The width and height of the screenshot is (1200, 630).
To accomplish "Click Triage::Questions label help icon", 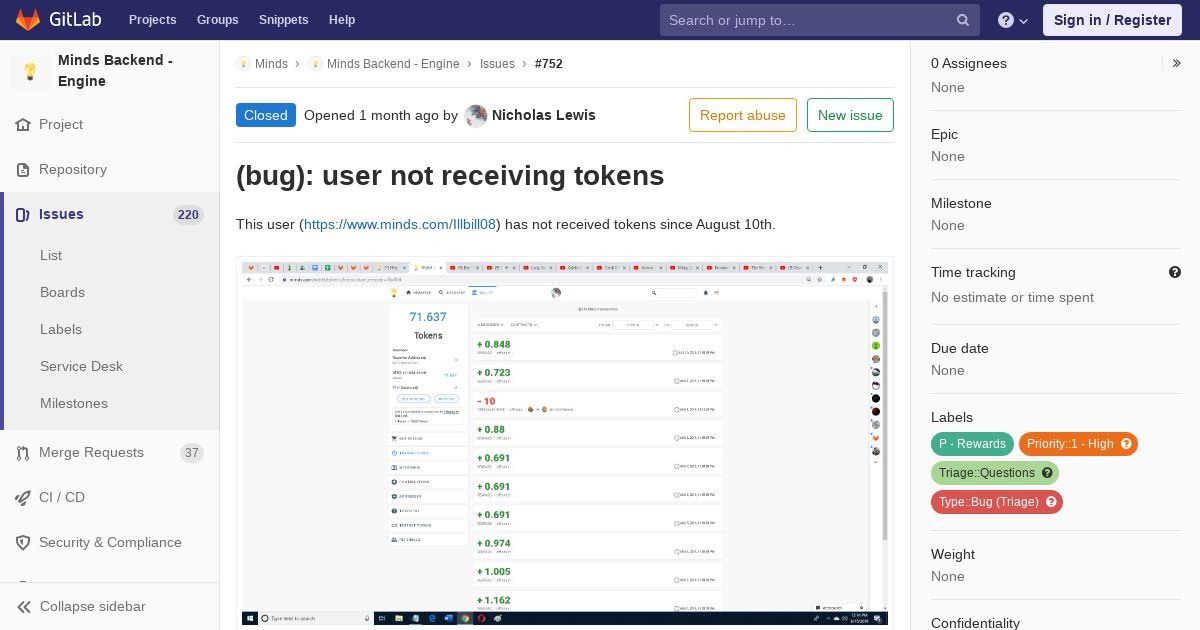I will tap(1047, 473).
